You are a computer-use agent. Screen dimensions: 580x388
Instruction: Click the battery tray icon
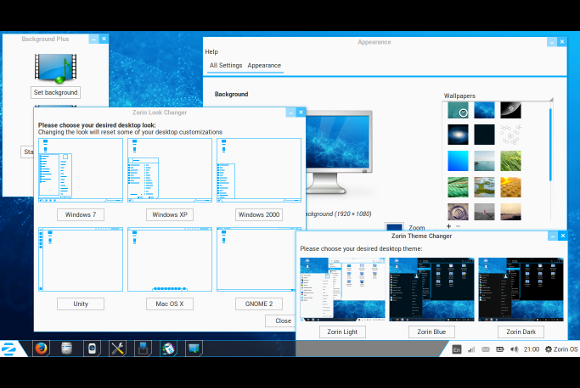pyautogui.click(x=500, y=349)
